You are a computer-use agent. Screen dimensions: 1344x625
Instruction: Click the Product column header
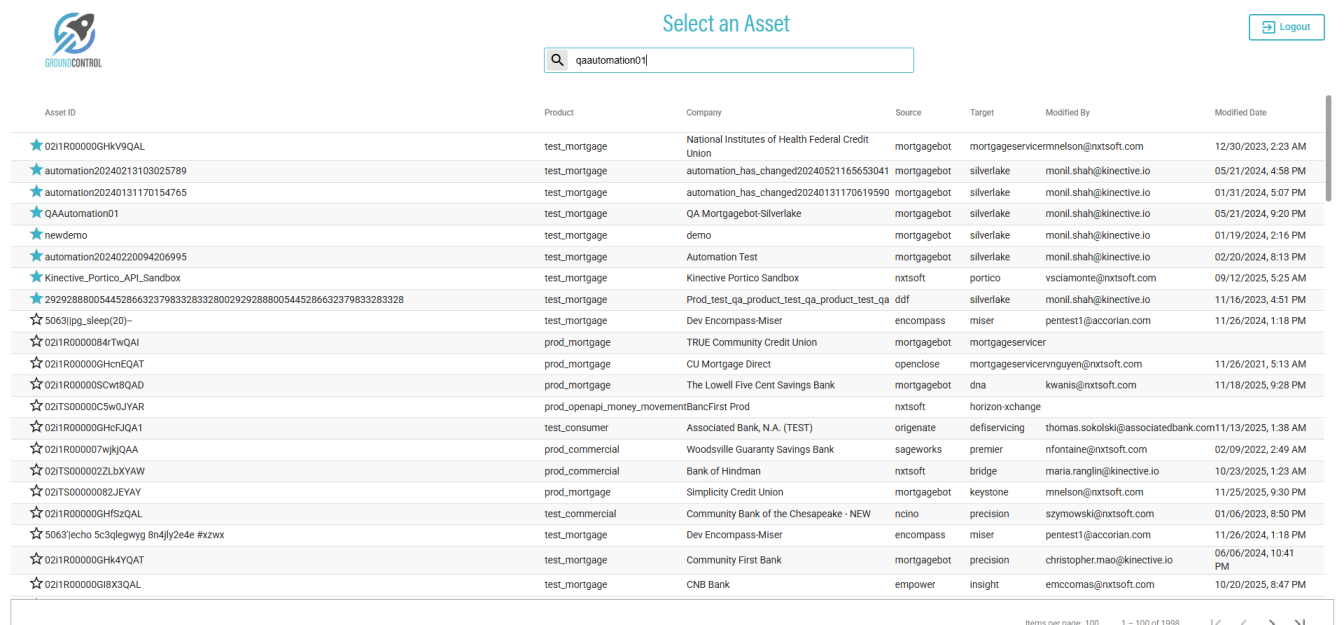coord(559,113)
